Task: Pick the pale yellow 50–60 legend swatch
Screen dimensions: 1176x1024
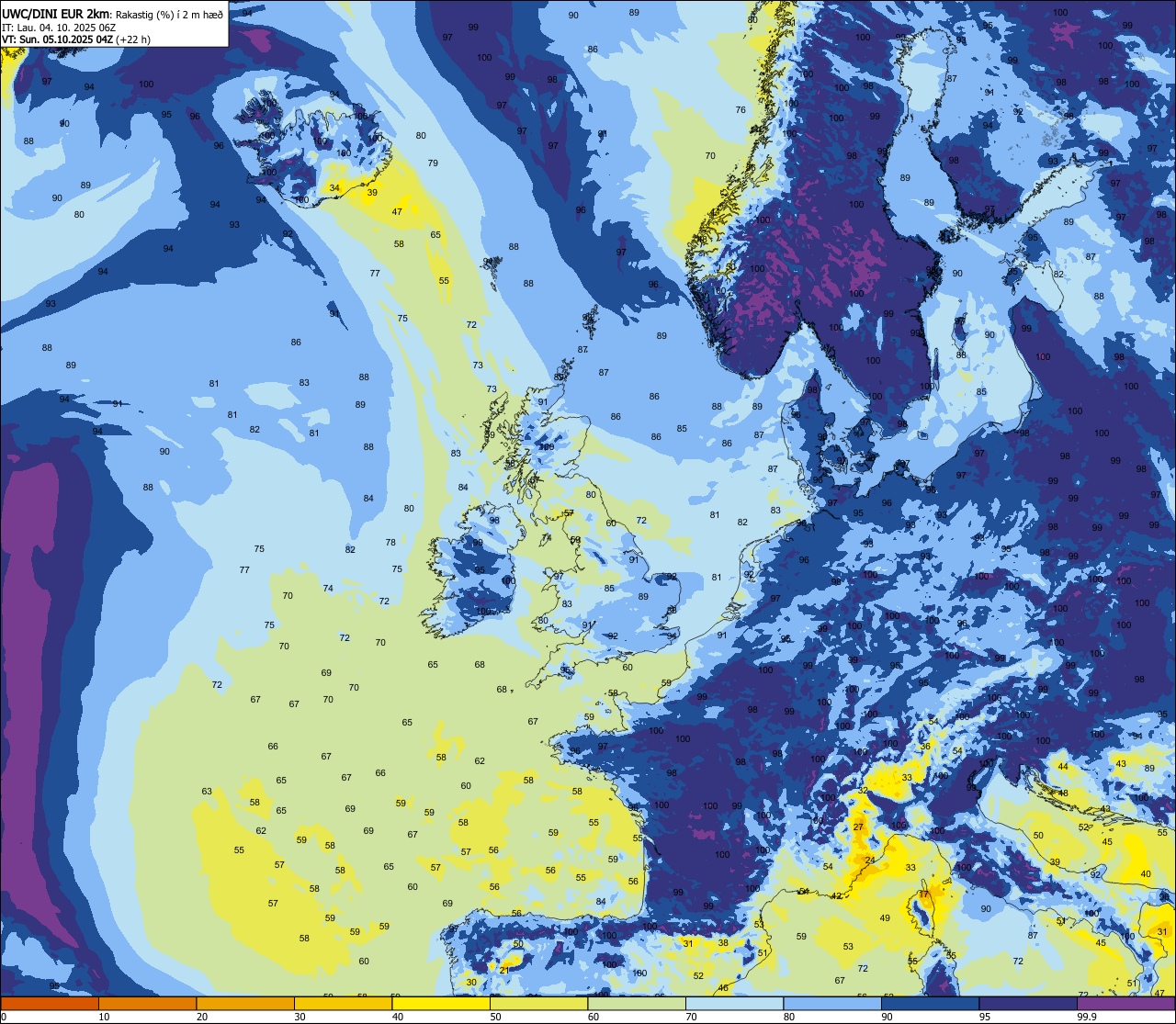Action: pyautogui.click(x=538, y=1003)
